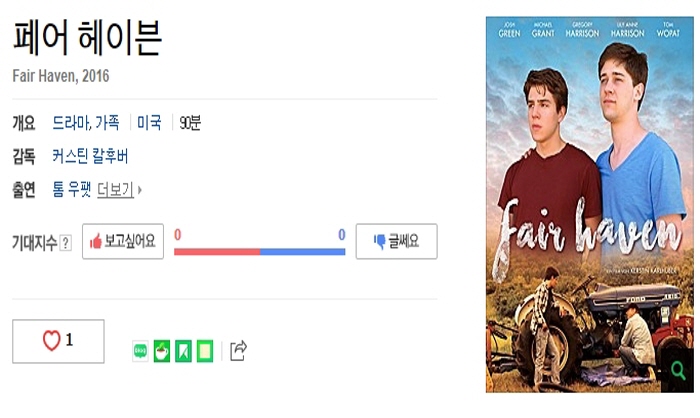The height and width of the screenshot is (418, 700).
Task: Share to Naver Cafe cup icon
Action: [x=161, y=351]
